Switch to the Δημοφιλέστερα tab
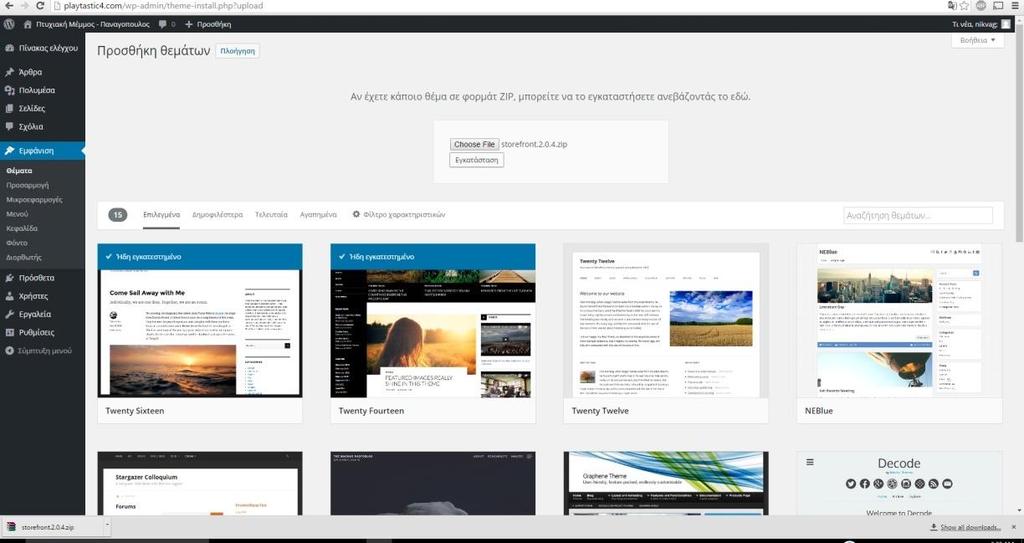 (217, 214)
